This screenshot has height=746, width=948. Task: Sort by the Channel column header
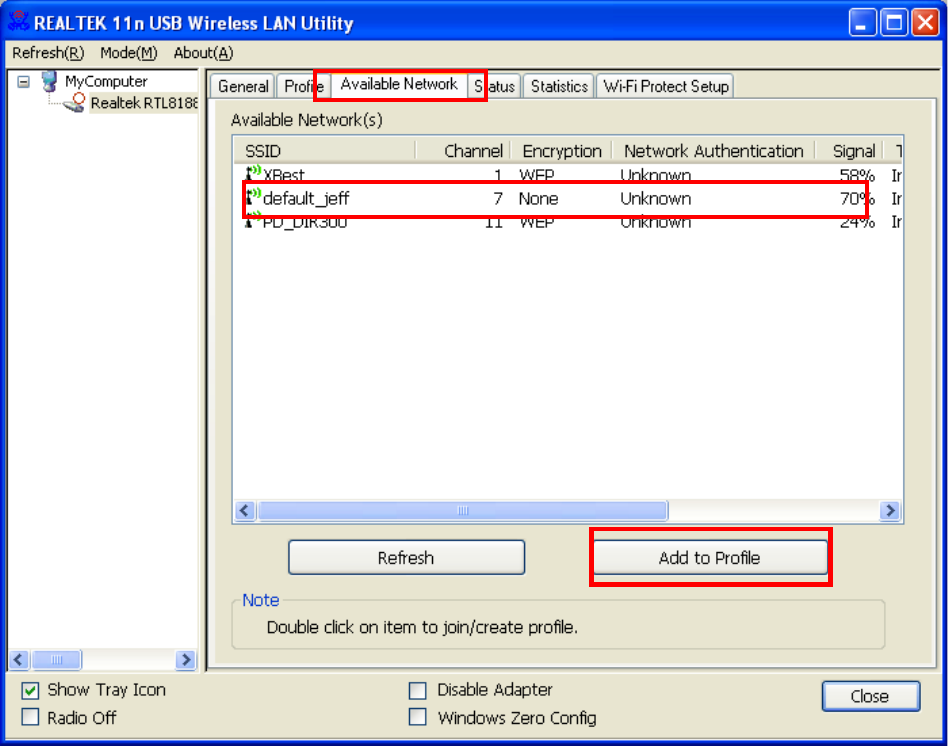[x=463, y=151]
